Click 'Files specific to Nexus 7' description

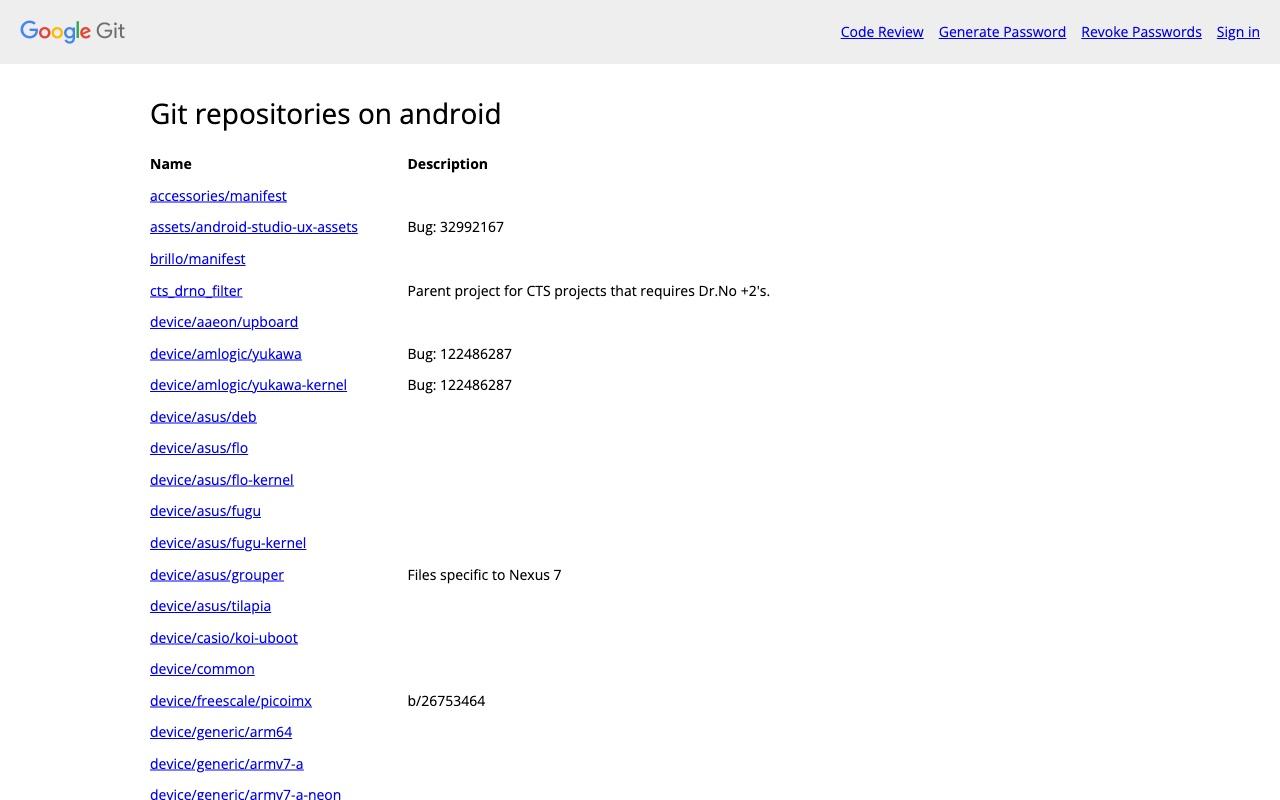point(484,575)
